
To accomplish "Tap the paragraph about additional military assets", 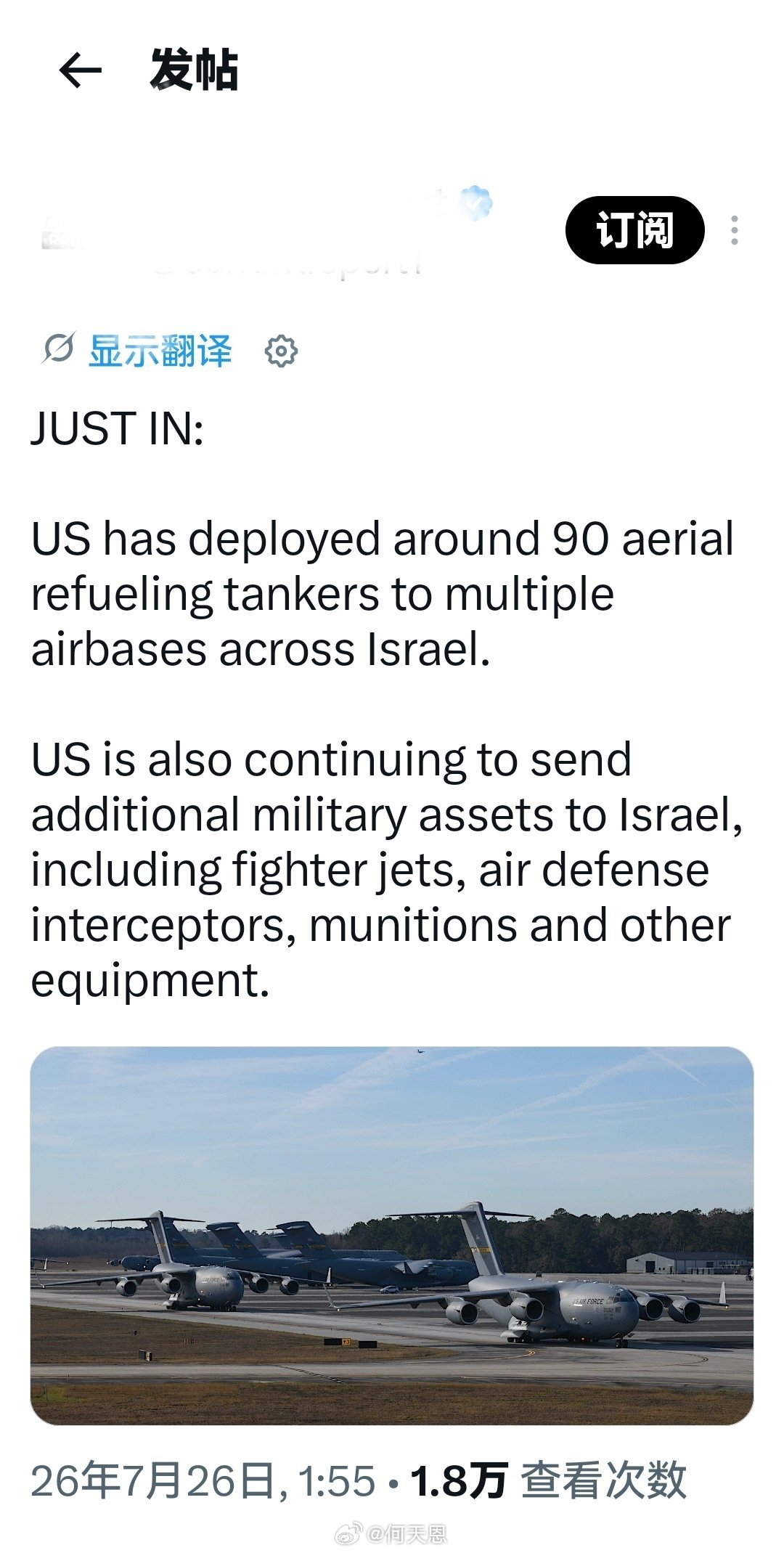I will tap(387, 870).
